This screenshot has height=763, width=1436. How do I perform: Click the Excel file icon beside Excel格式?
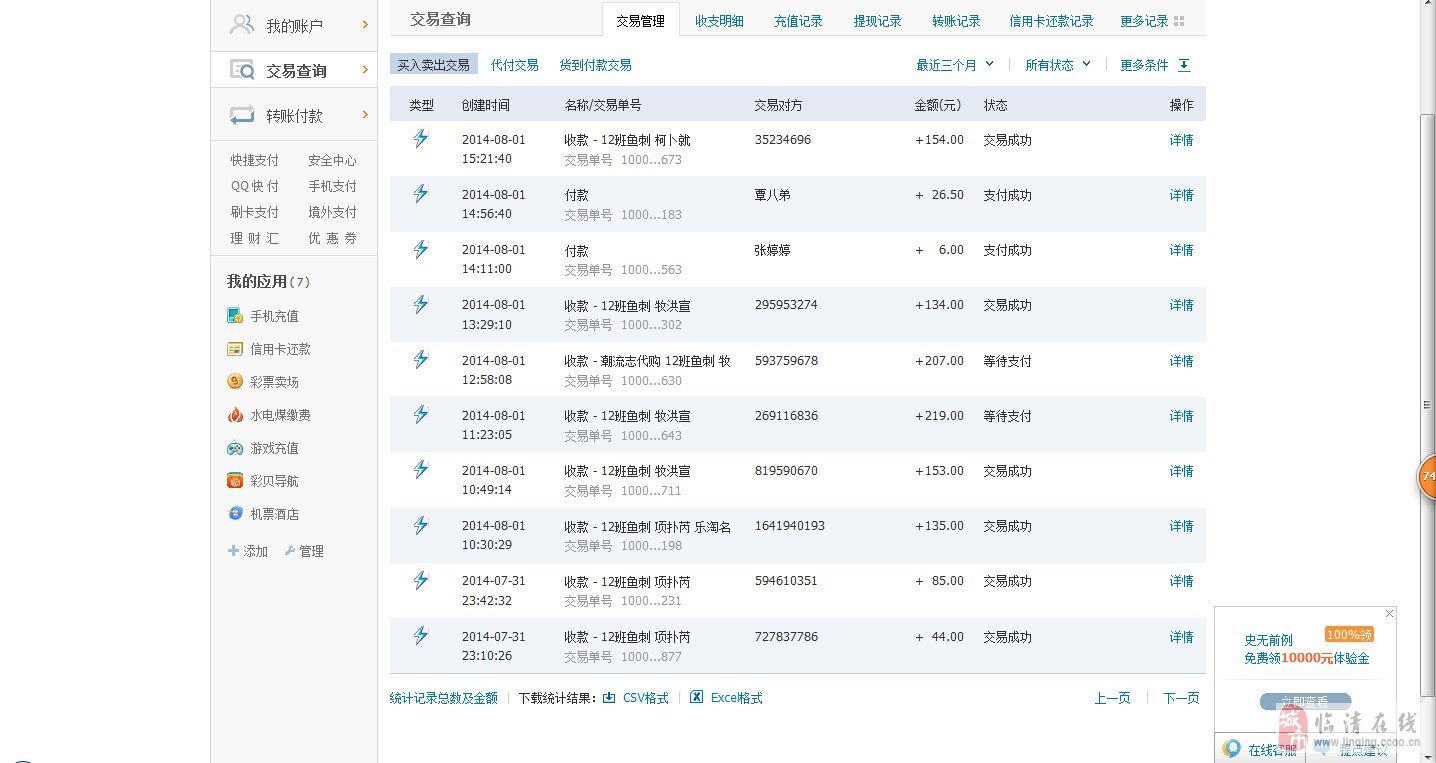coord(697,697)
